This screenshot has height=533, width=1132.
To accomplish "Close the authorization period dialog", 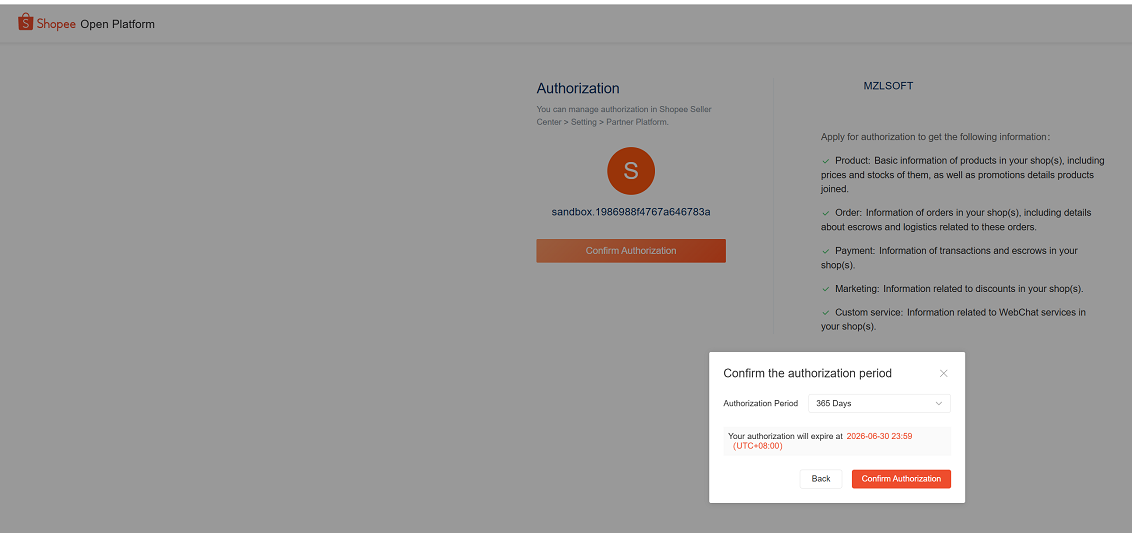I will coord(943,373).
